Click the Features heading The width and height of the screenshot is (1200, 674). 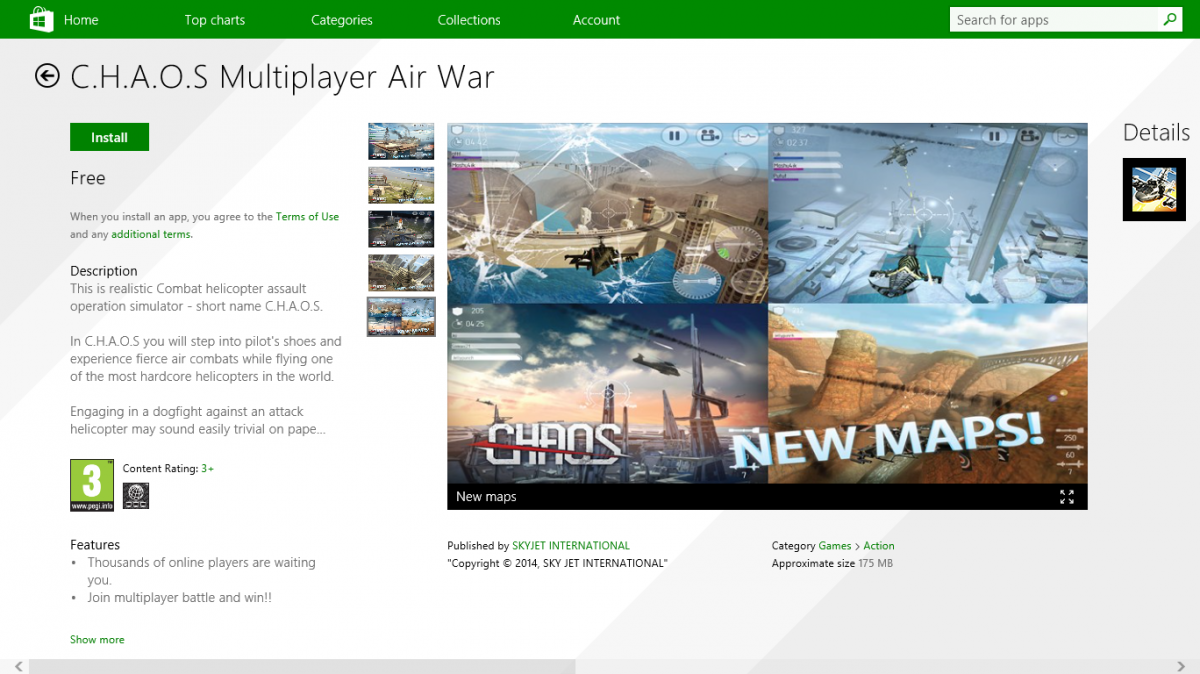[x=95, y=545]
